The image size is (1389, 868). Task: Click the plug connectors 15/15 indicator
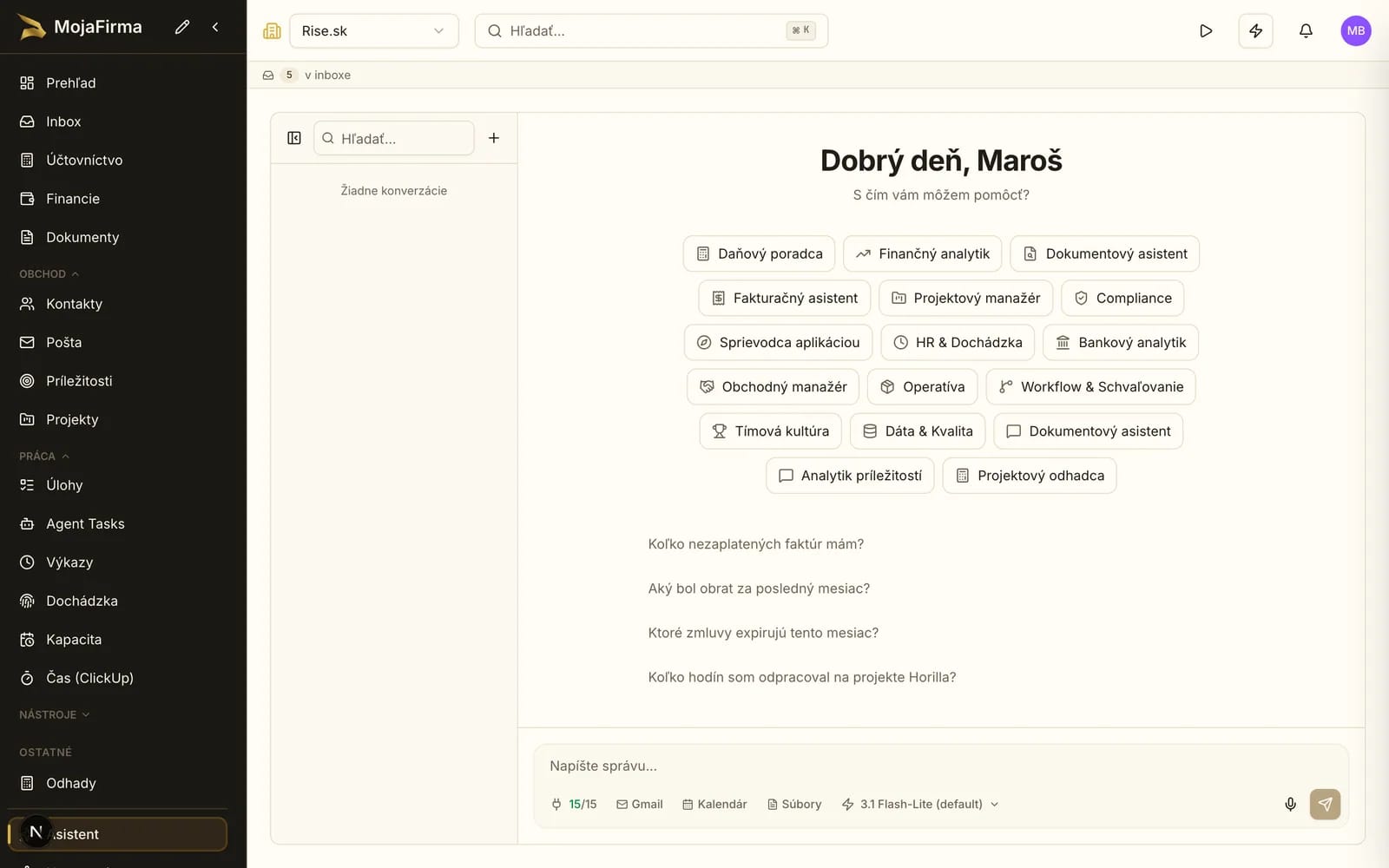click(574, 804)
